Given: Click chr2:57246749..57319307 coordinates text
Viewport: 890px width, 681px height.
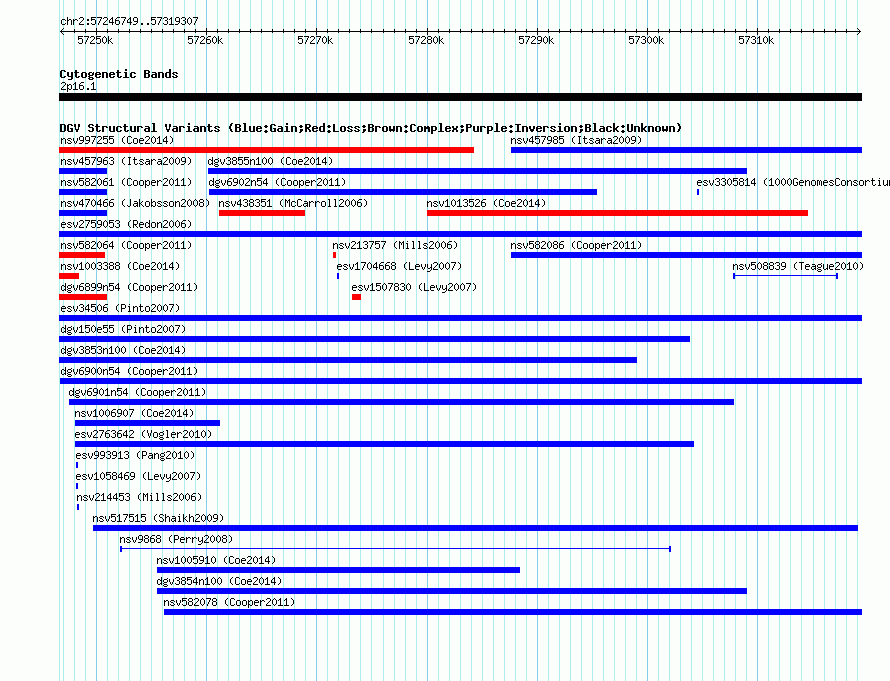Looking at the screenshot, I should [x=129, y=21].
